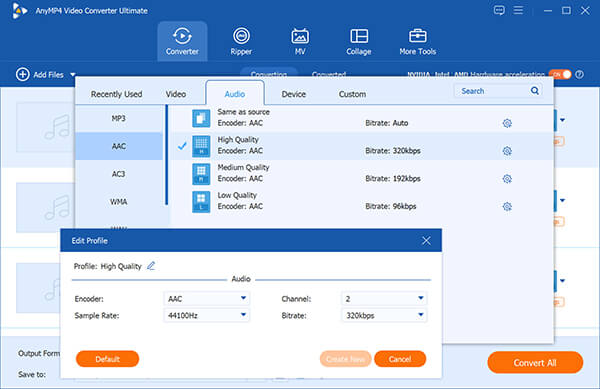Toggle hardware acceleration switch
This screenshot has height=389, width=600.
pos(560,74)
